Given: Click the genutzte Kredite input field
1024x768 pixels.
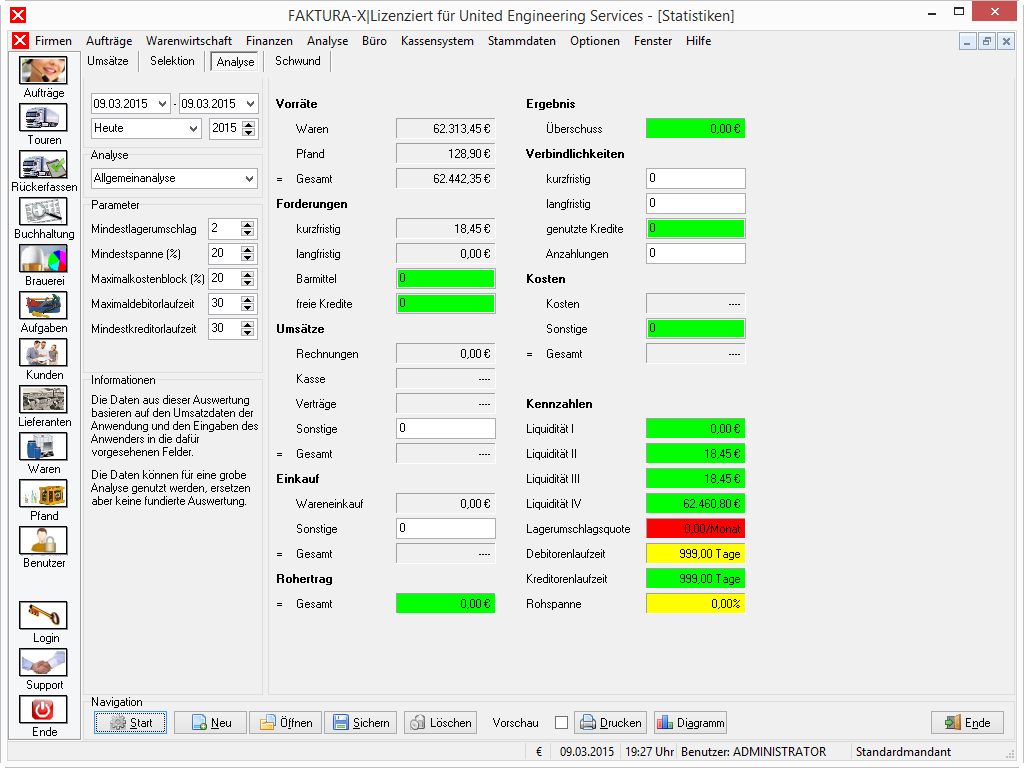Looking at the screenshot, I should pos(696,229).
